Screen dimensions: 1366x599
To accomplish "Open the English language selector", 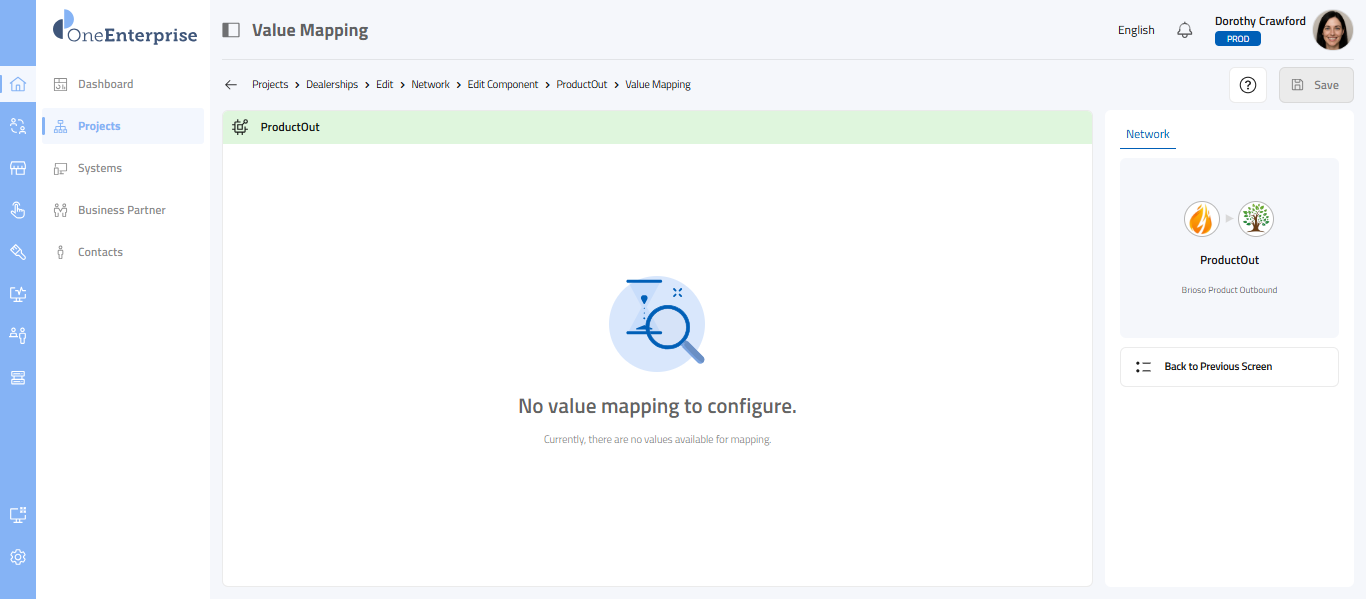I will tap(1136, 30).
